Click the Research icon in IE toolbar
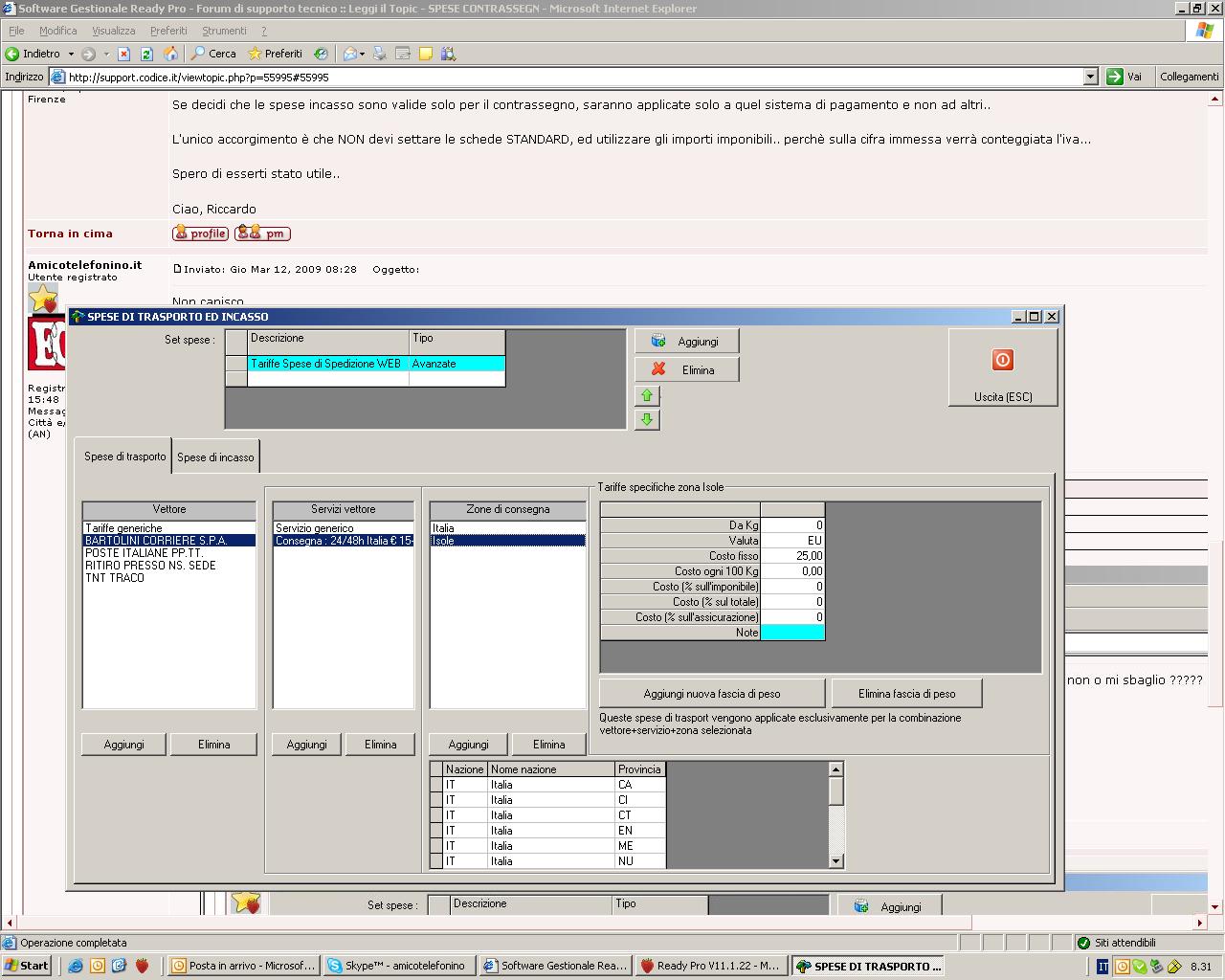This screenshot has width=1225, height=980. (448, 54)
